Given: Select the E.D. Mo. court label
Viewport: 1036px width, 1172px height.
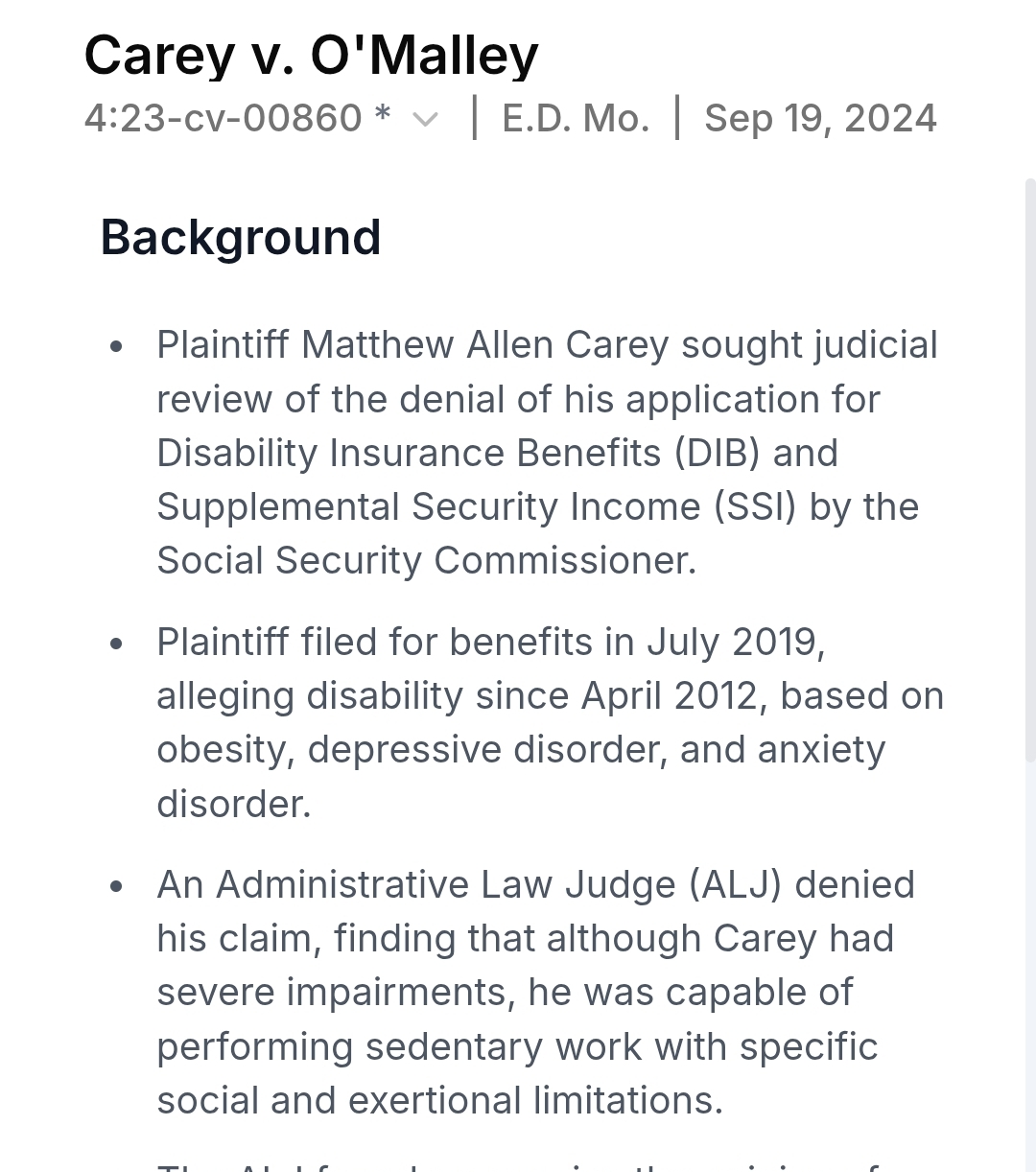Looking at the screenshot, I should (x=576, y=118).
